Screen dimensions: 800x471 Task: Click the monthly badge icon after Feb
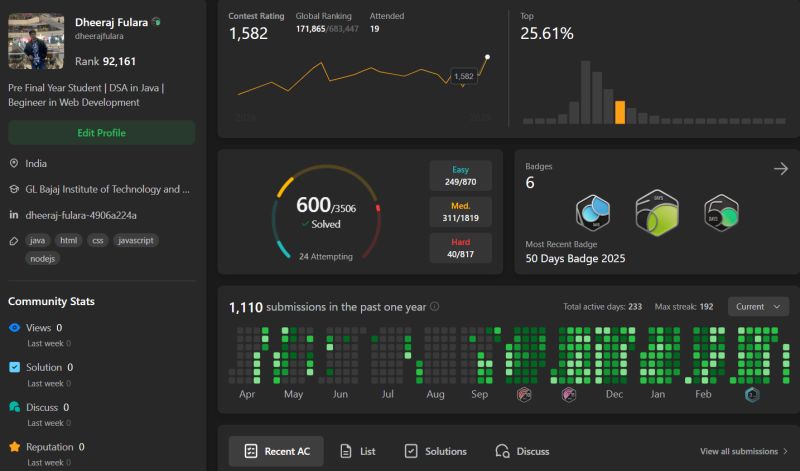coord(752,394)
